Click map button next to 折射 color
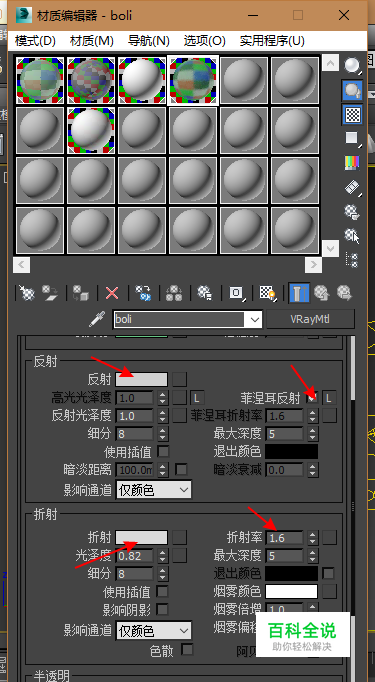Viewport: 375px width, 682px height. (x=179, y=538)
